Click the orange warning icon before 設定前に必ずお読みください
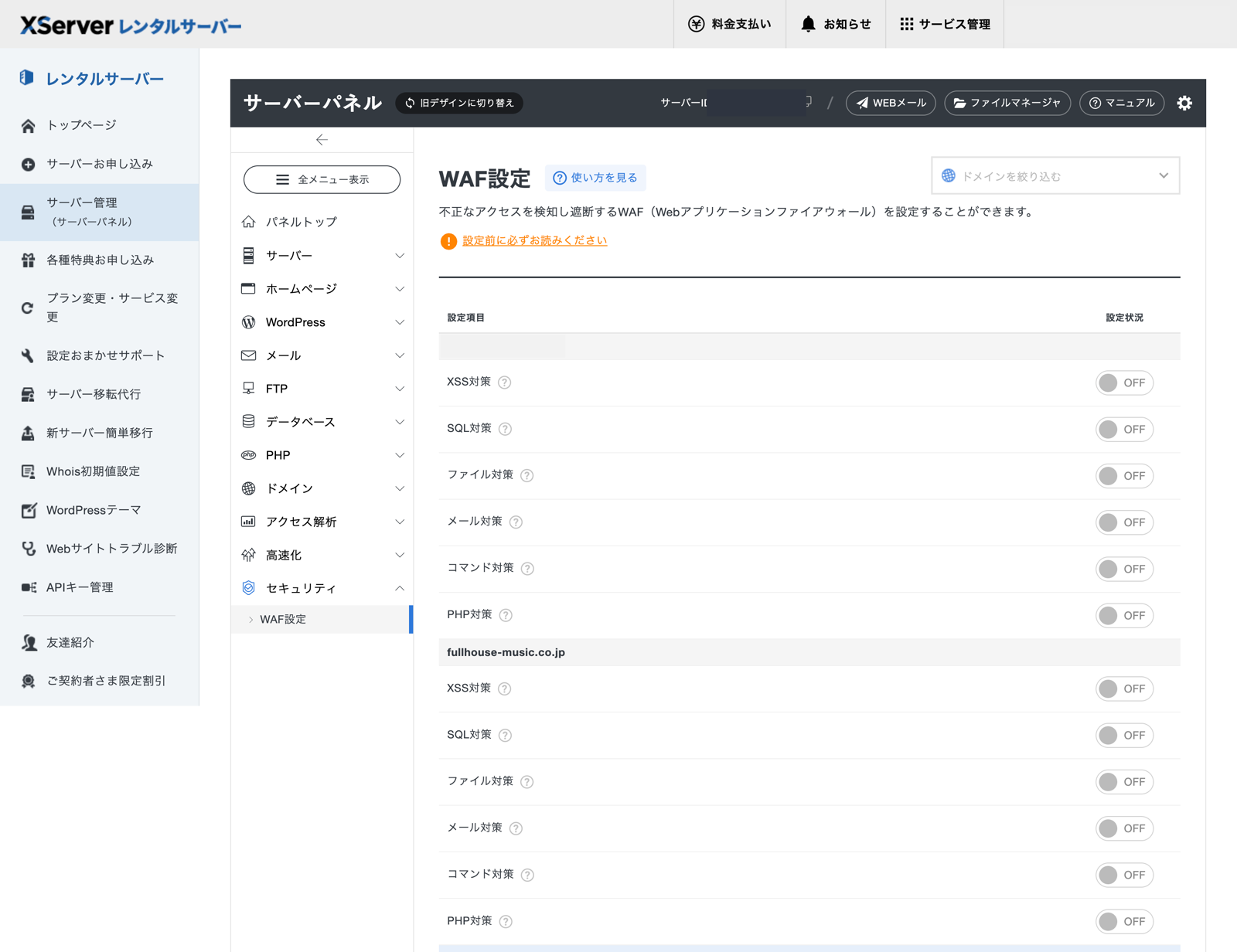 [x=448, y=241]
